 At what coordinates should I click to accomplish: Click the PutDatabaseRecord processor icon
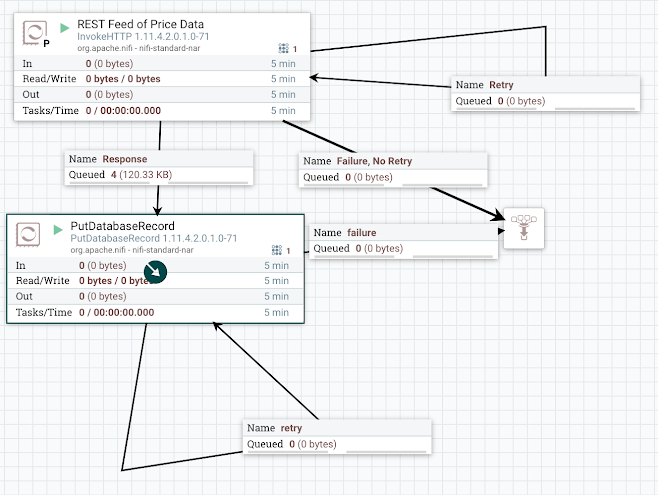pos(29,234)
